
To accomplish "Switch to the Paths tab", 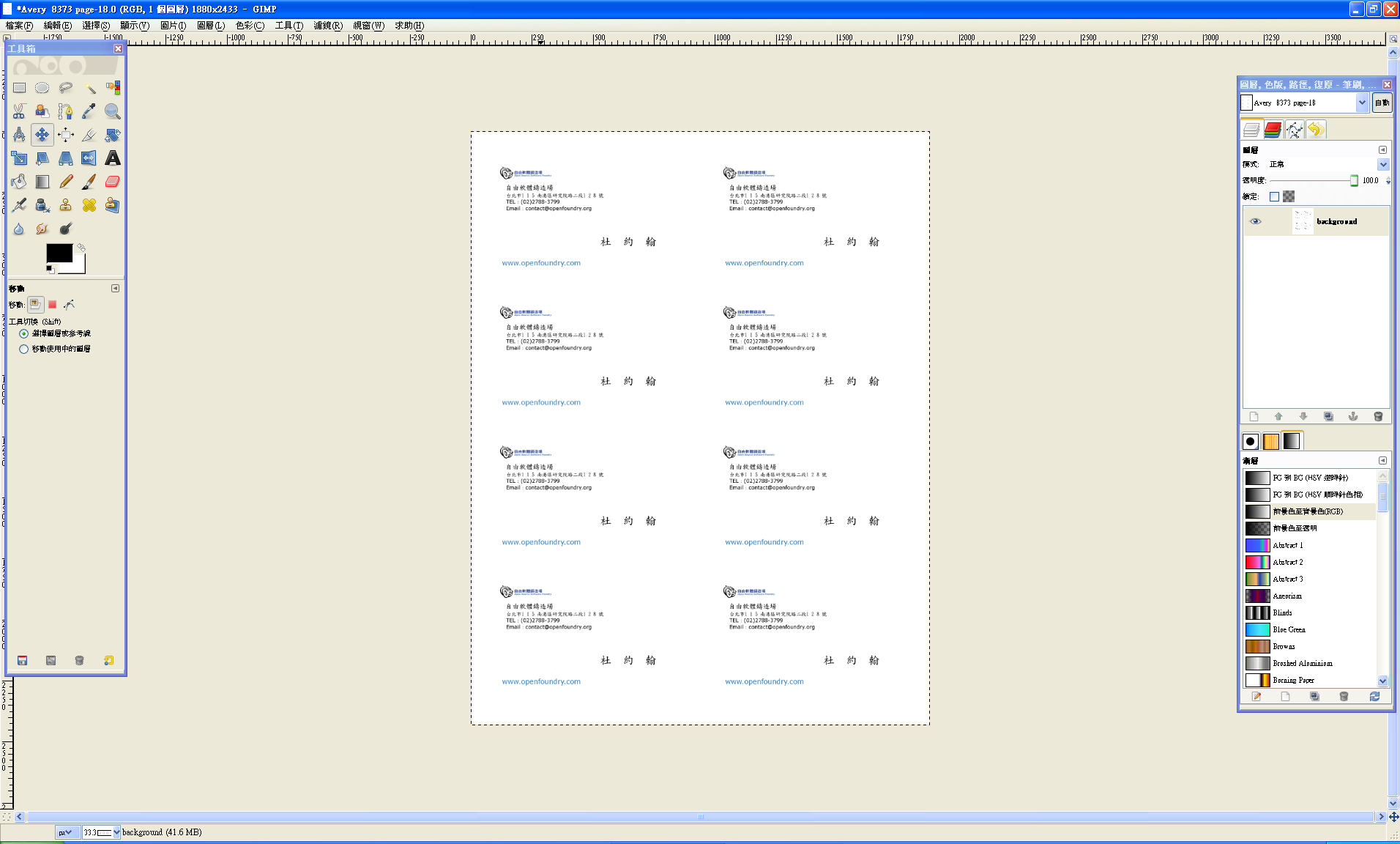I will pyautogui.click(x=1294, y=130).
